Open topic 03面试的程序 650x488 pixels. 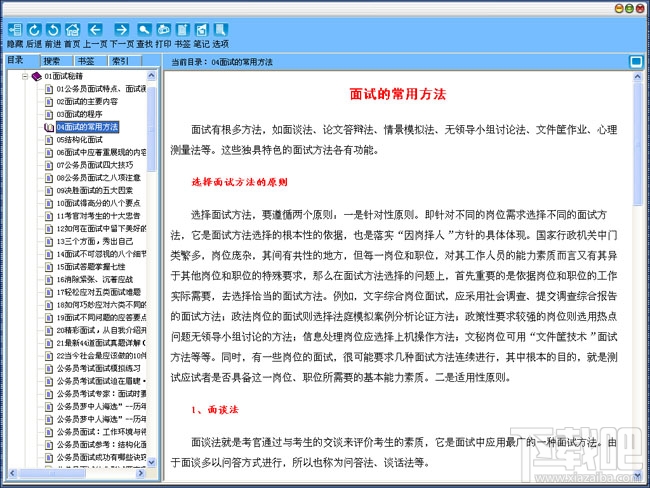(79, 114)
